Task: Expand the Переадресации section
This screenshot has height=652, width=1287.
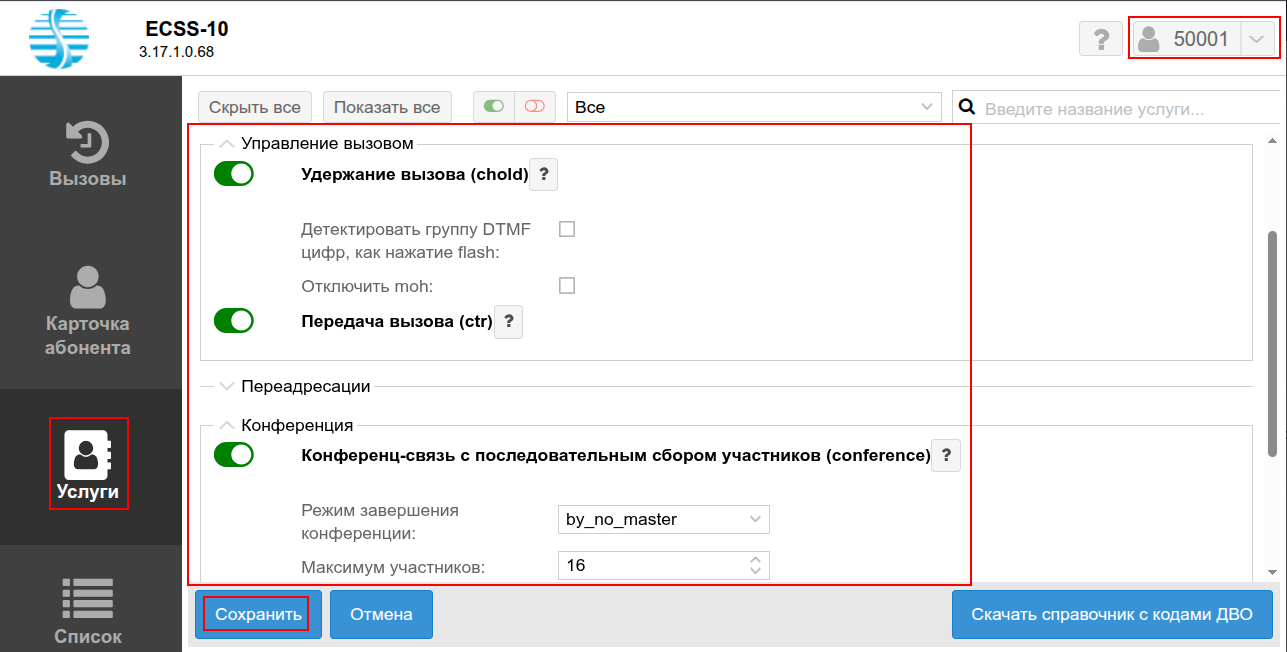Action: pos(226,386)
